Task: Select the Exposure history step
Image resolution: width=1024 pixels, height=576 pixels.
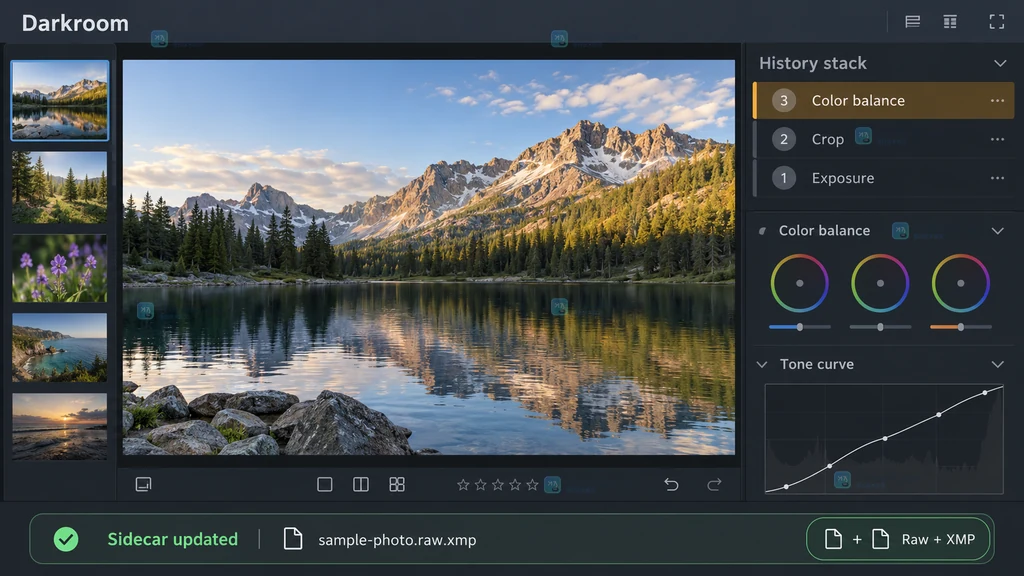Action: point(884,178)
